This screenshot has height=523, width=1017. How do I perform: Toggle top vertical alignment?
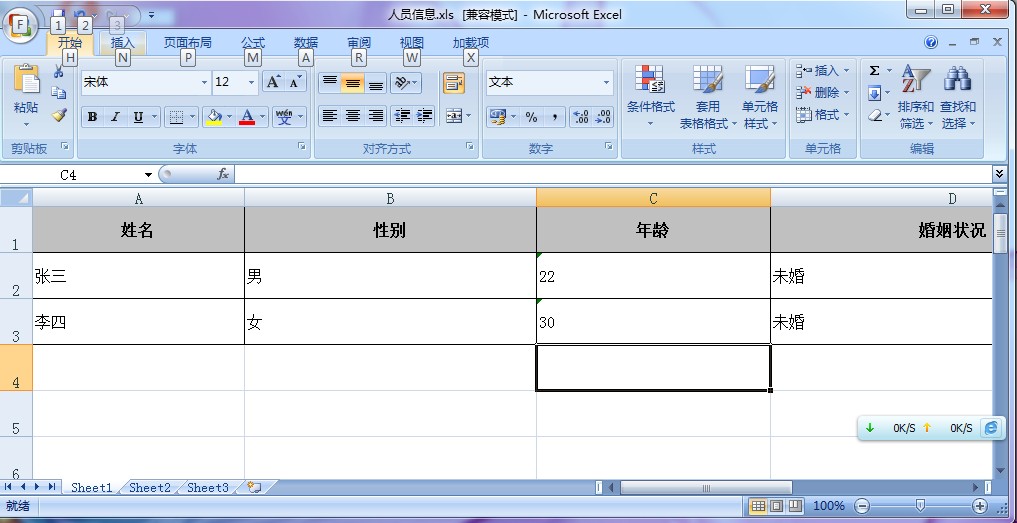pyautogui.click(x=329, y=82)
